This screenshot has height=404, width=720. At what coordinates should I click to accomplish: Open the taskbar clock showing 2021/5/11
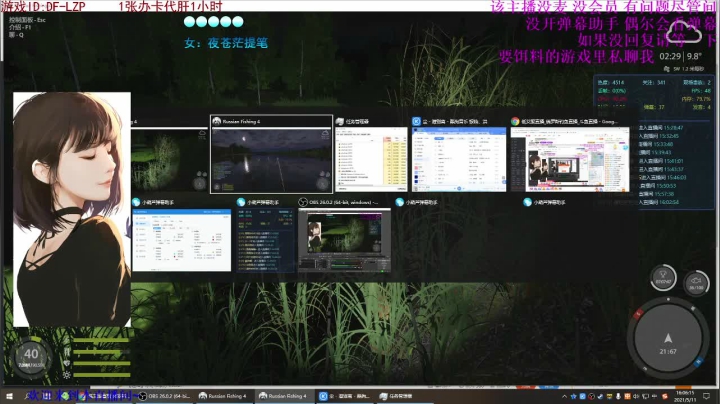click(x=685, y=396)
